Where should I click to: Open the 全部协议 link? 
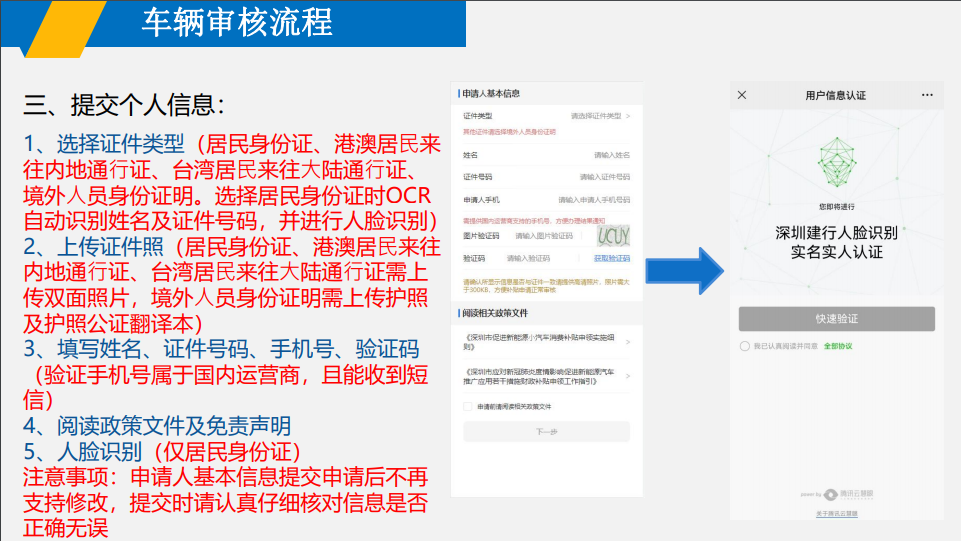838,346
